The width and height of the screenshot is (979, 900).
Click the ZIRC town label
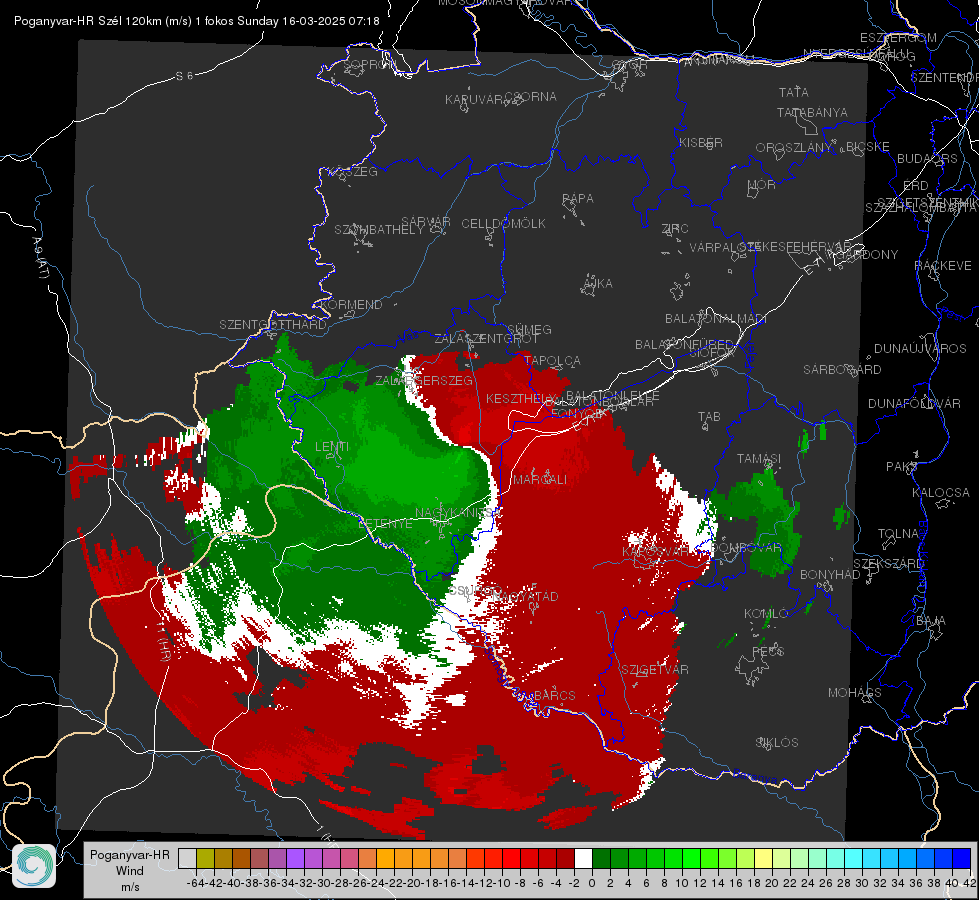(x=675, y=229)
